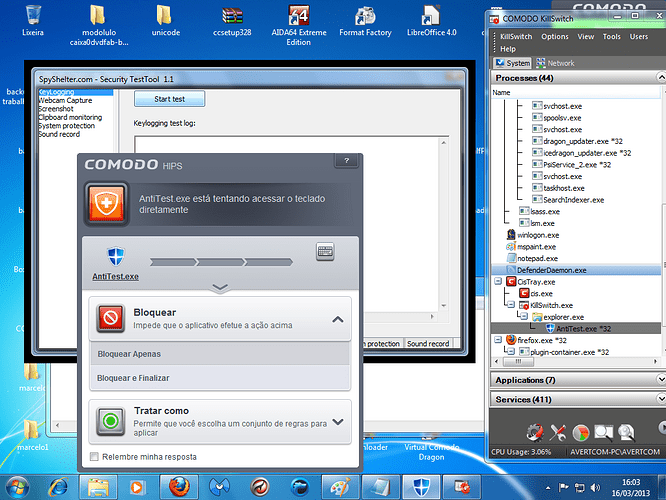This screenshot has height=500, width=666.
Task: Collapse the firefox.exe process tree node
Action: click(x=498, y=339)
